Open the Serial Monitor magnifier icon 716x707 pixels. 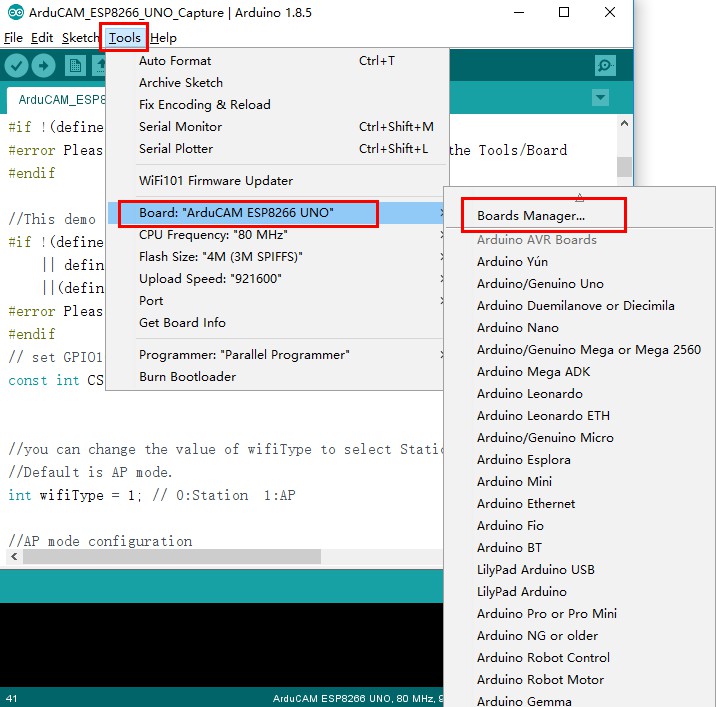[x=605, y=65]
